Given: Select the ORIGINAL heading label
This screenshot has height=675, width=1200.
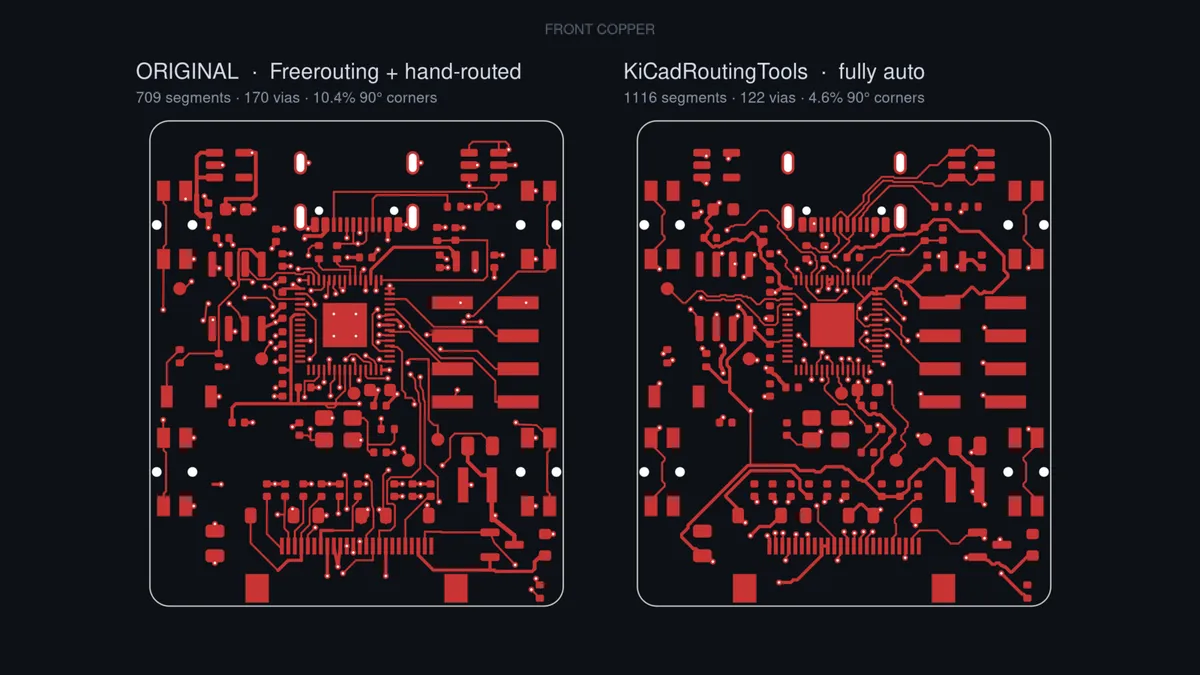Looking at the screenshot, I should pyautogui.click(x=187, y=72).
